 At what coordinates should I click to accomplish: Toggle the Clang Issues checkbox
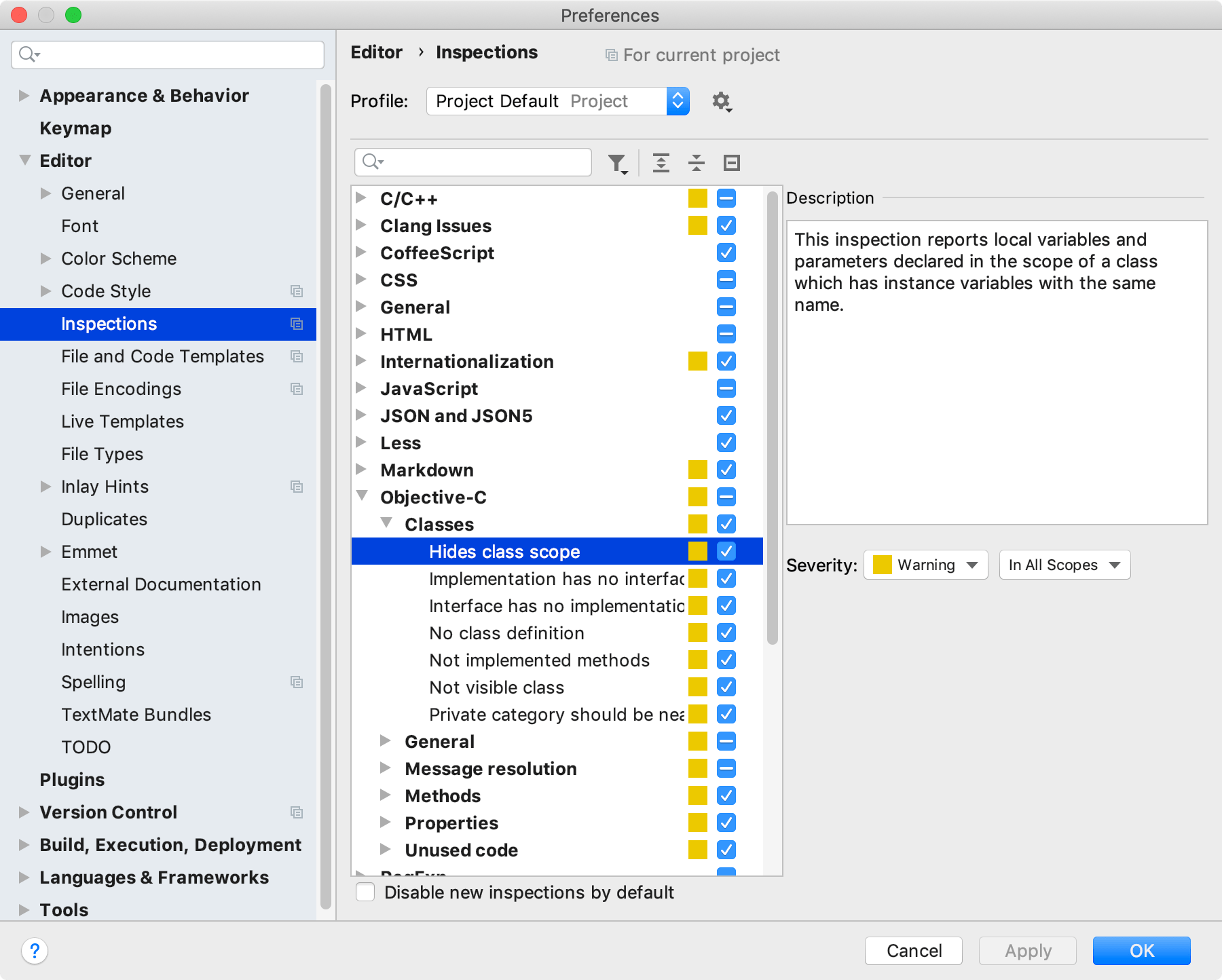click(726, 225)
